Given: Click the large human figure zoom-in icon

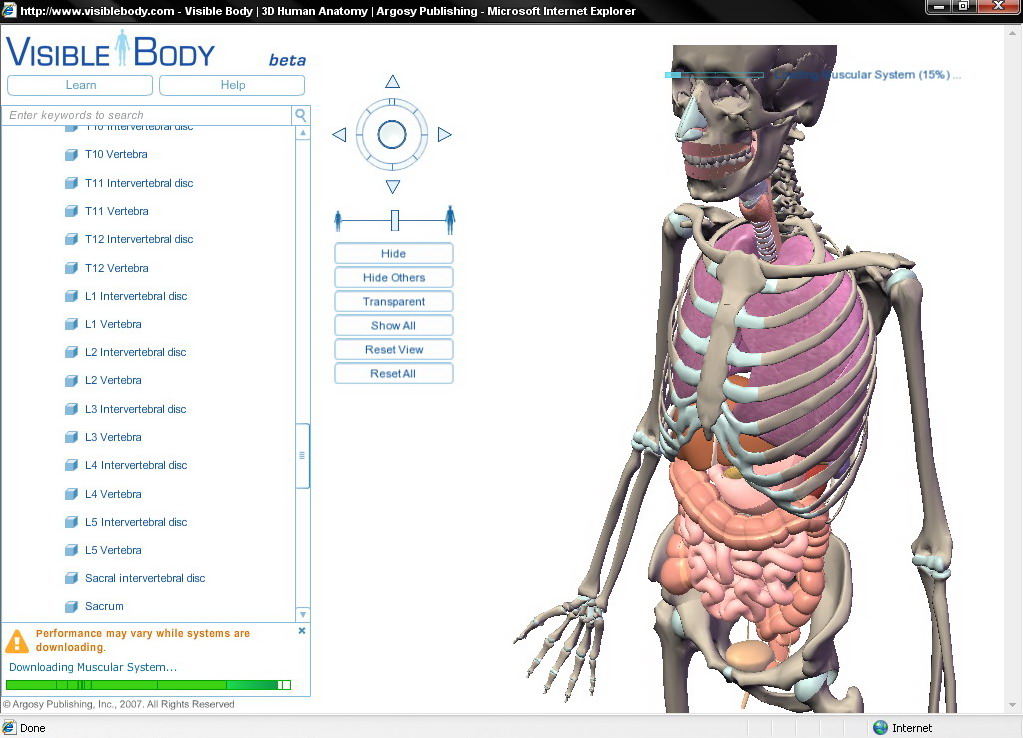Looking at the screenshot, I should click(450, 220).
